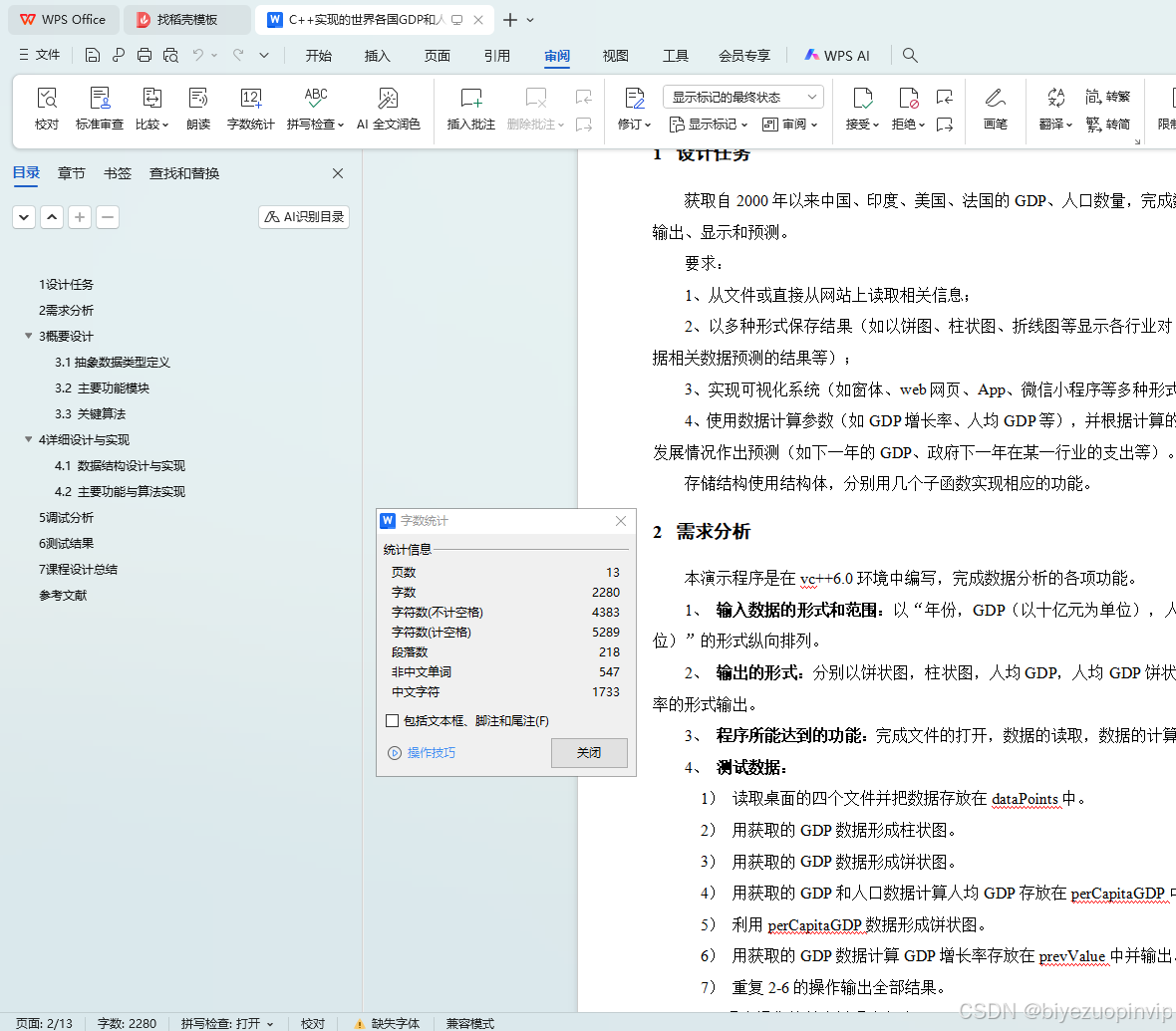Open the 文件 file menu

coord(39,55)
